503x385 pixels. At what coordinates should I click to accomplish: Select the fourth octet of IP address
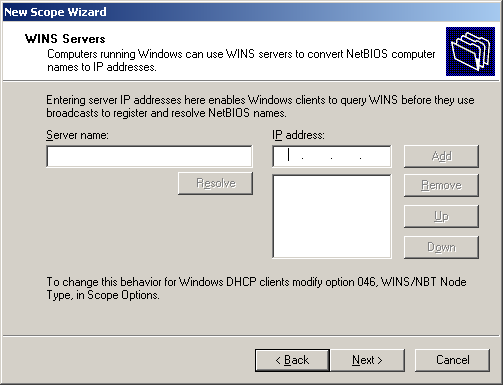375,156
